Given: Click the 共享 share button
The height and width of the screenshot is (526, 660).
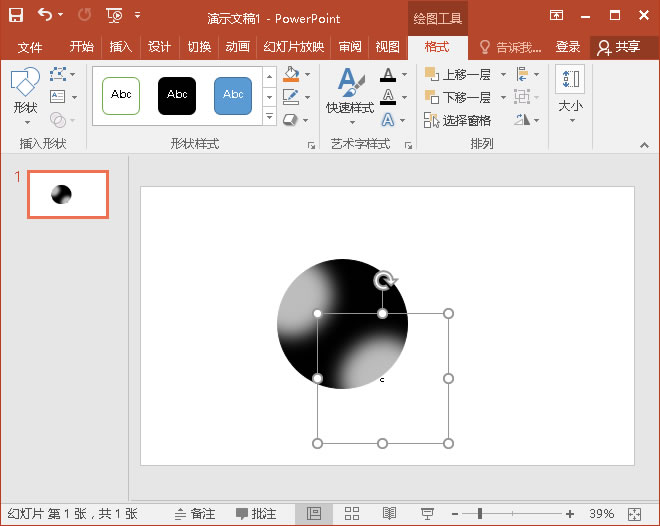Looking at the screenshot, I should pyautogui.click(x=618, y=47).
